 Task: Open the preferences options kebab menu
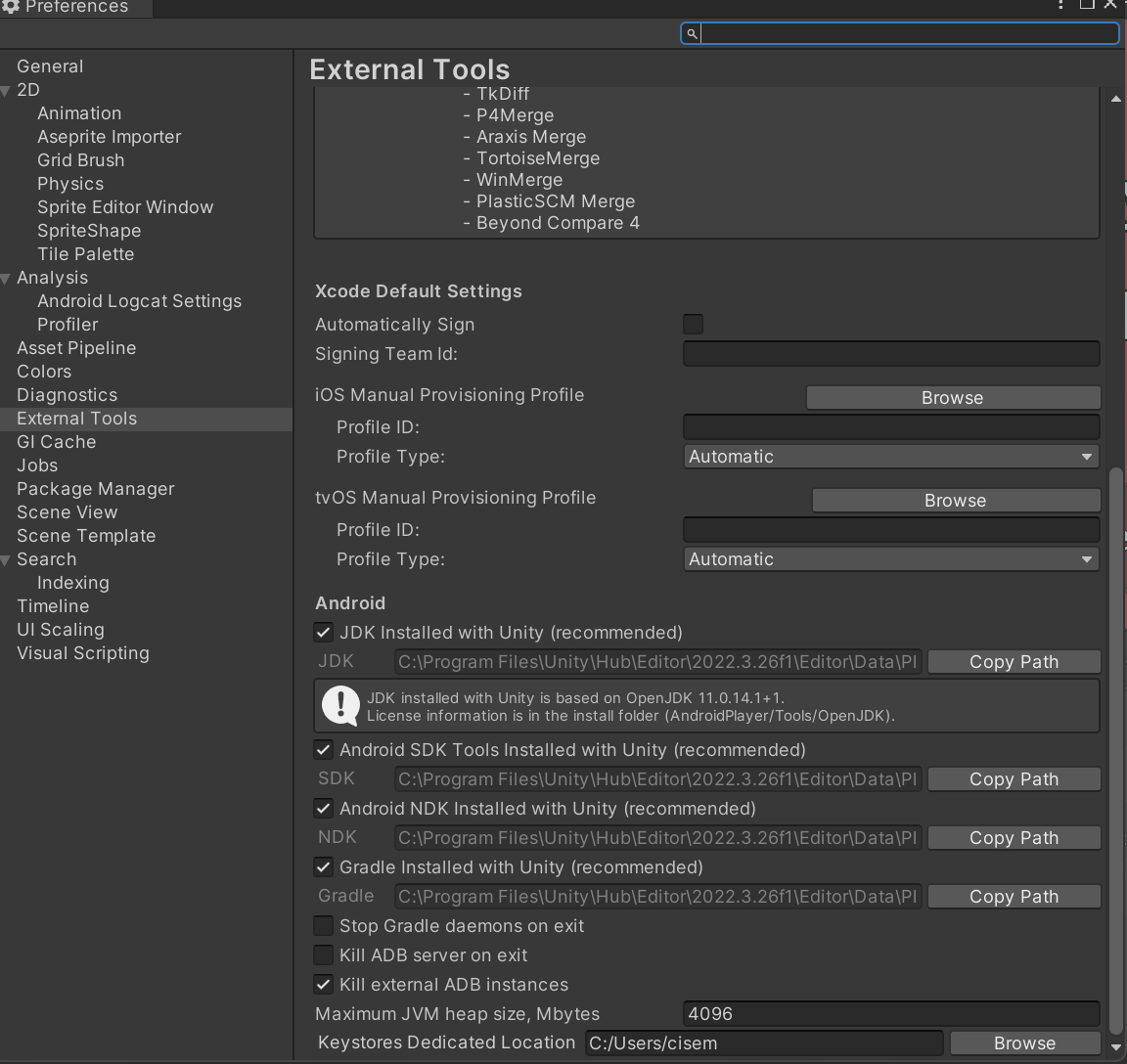tap(1059, 7)
